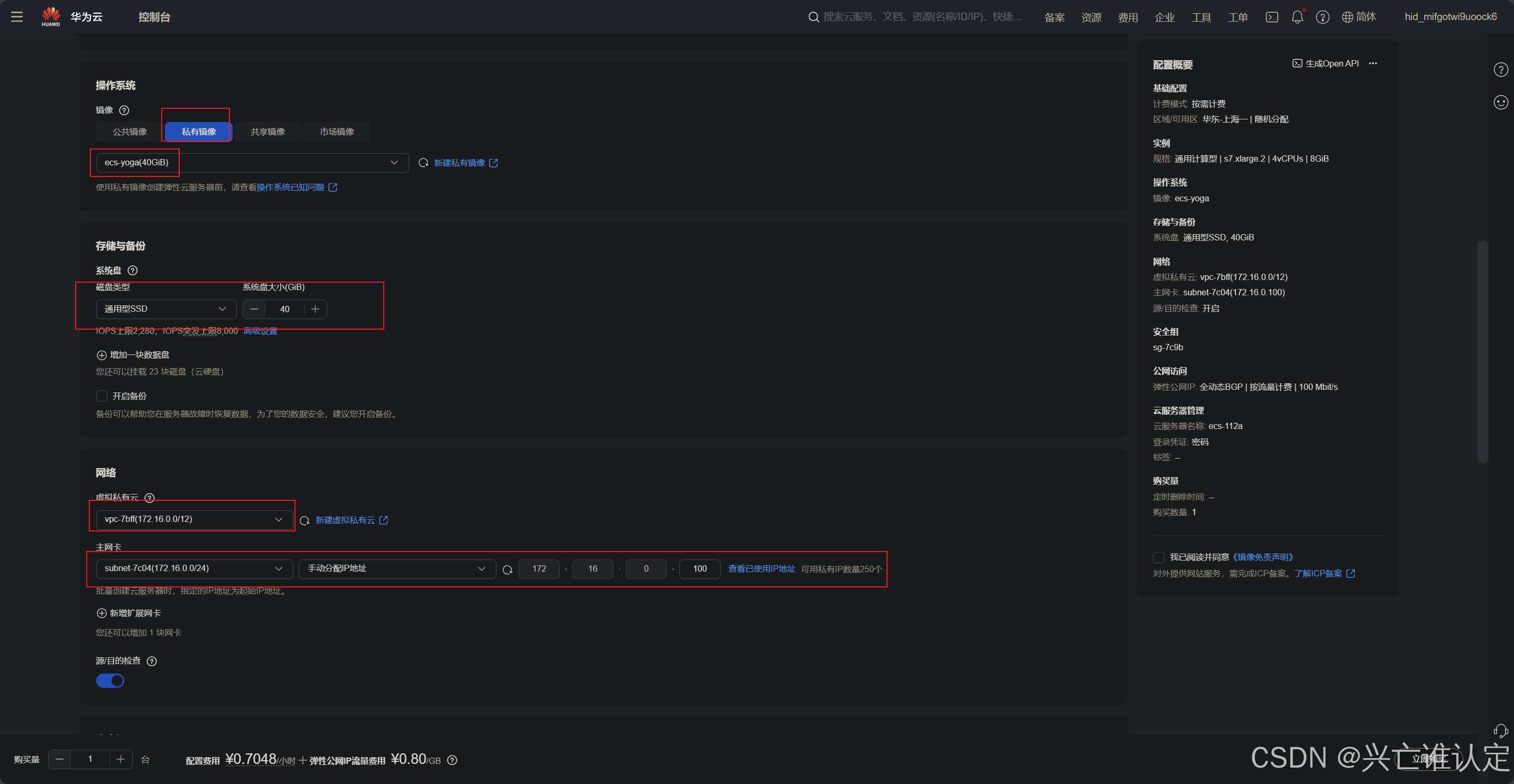The width and height of the screenshot is (1514, 784).
Task: Click the right-side help circle icon
Action: click(1500, 70)
